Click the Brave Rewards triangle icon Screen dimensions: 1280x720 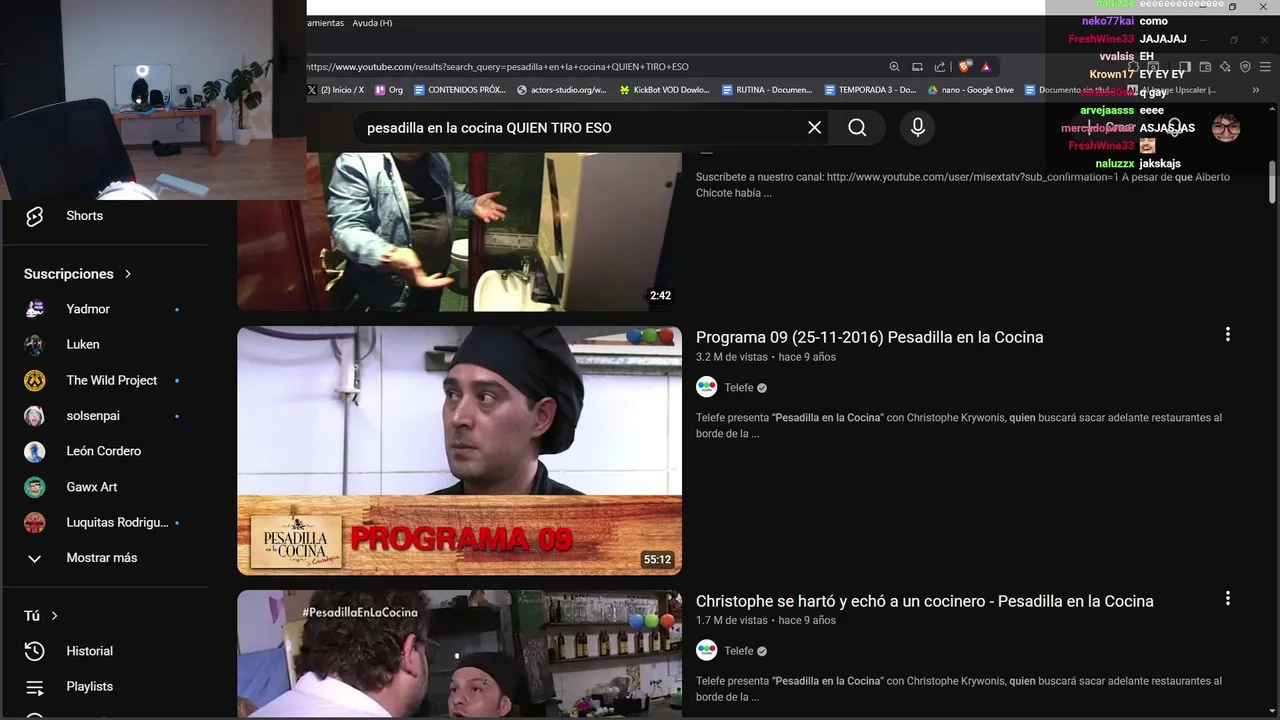pos(986,67)
